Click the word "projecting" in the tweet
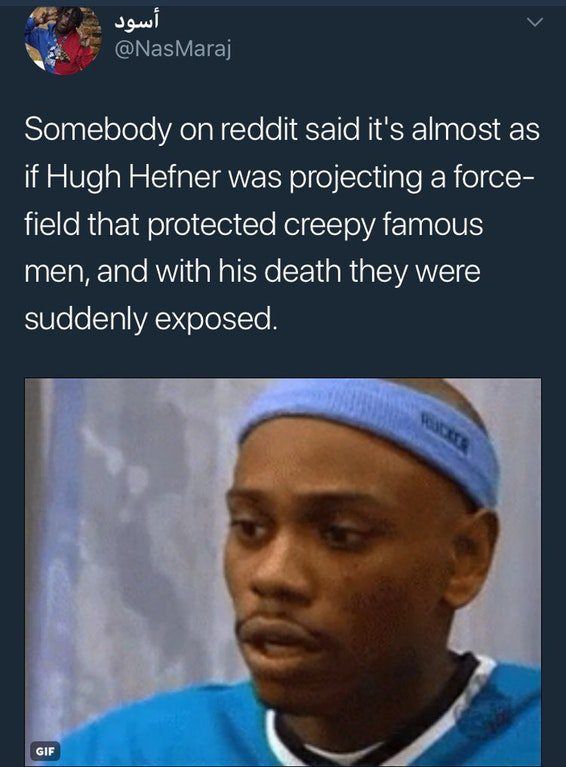 coord(356,178)
